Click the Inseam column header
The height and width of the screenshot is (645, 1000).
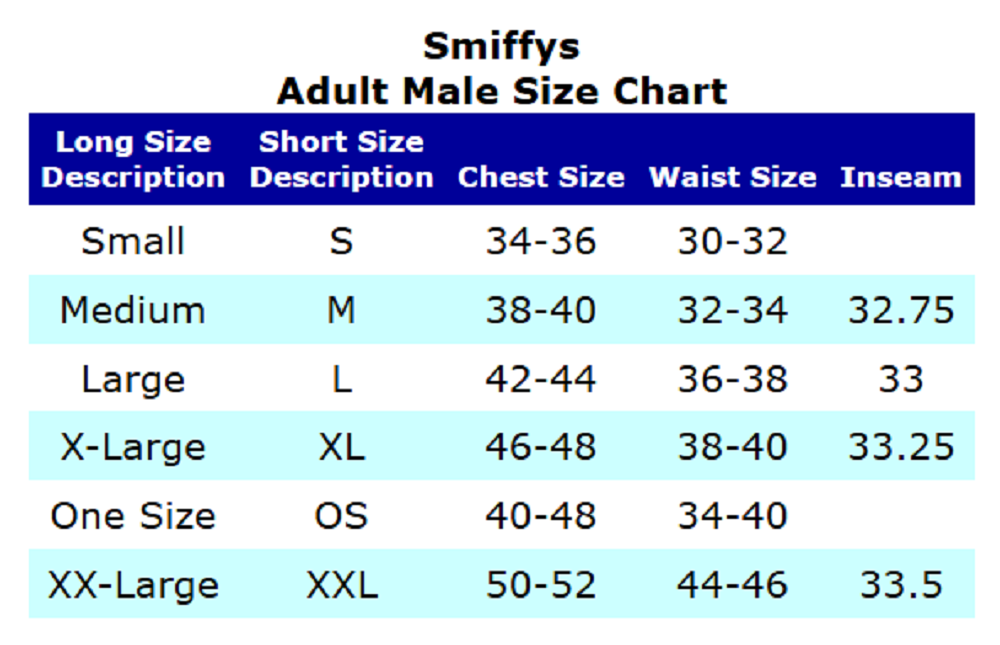pyautogui.click(x=901, y=177)
